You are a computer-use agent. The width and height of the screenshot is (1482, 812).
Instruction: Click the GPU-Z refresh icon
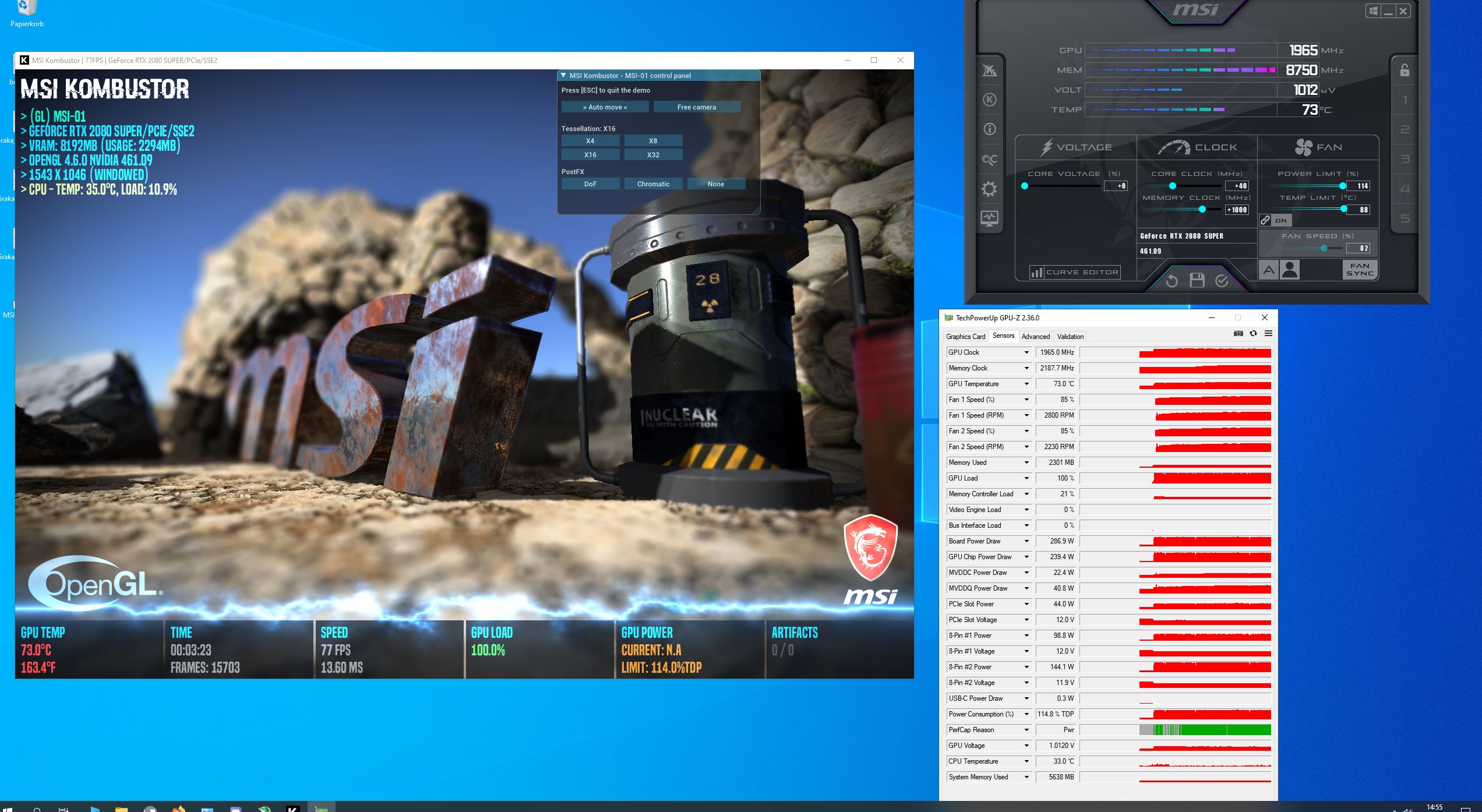tap(1253, 333)
